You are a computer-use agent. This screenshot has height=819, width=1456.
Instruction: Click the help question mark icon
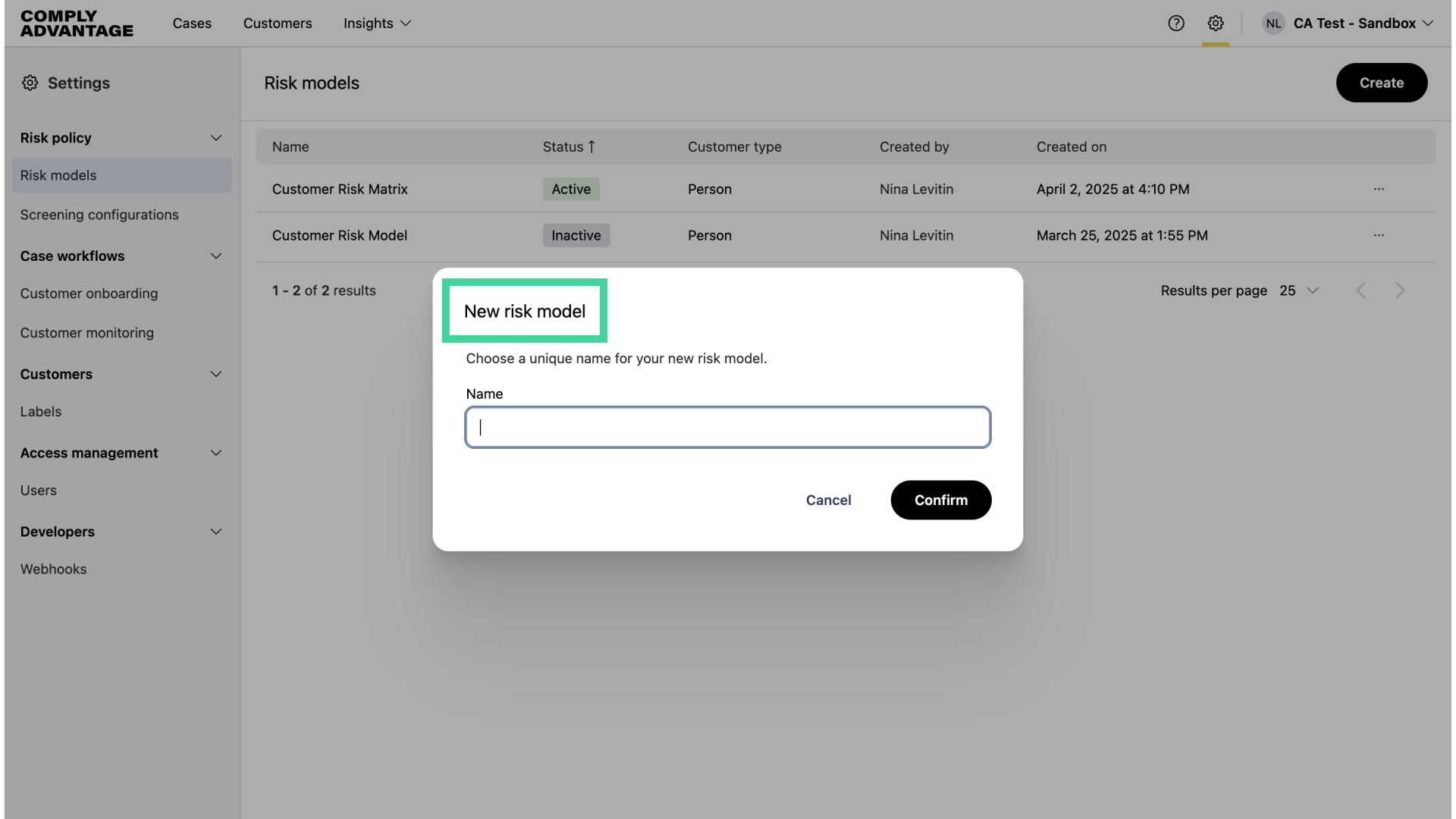(x=1176, y=24)
